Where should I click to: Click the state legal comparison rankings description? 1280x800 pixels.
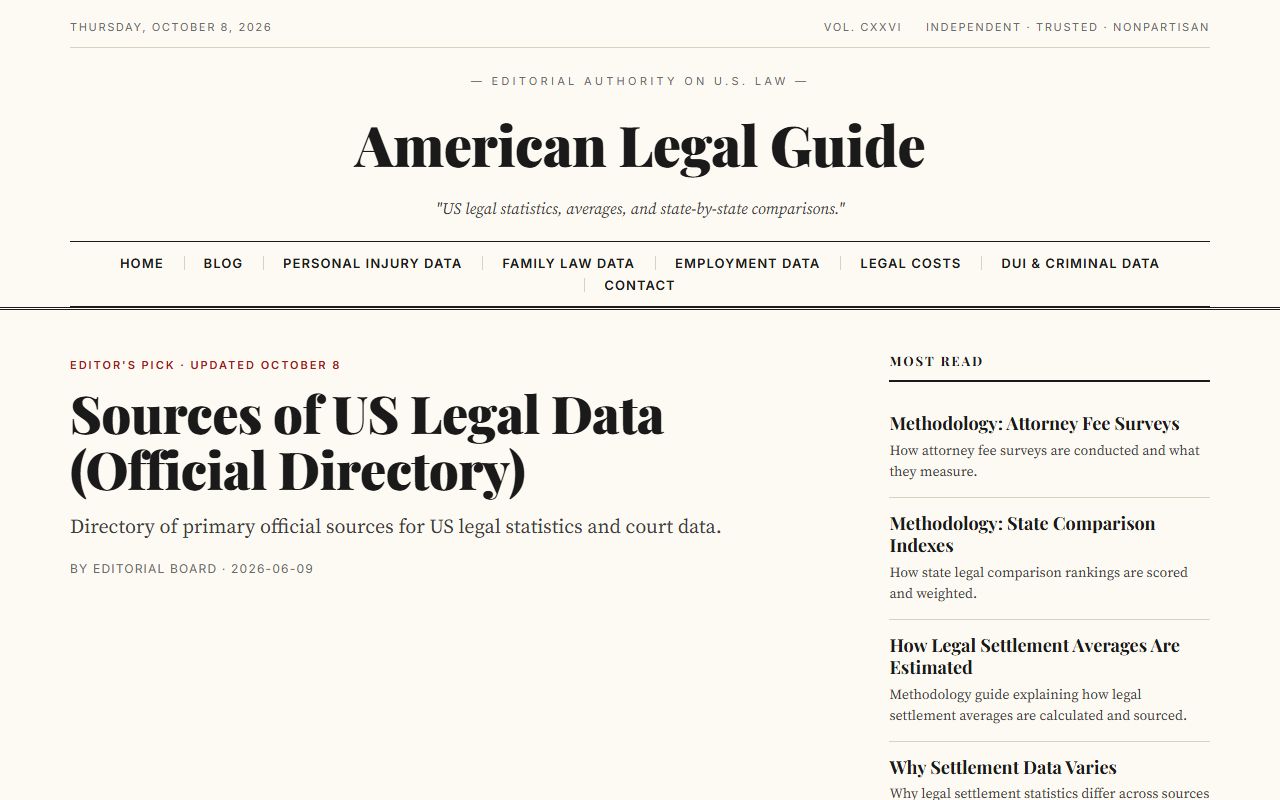coord(1039,583)
